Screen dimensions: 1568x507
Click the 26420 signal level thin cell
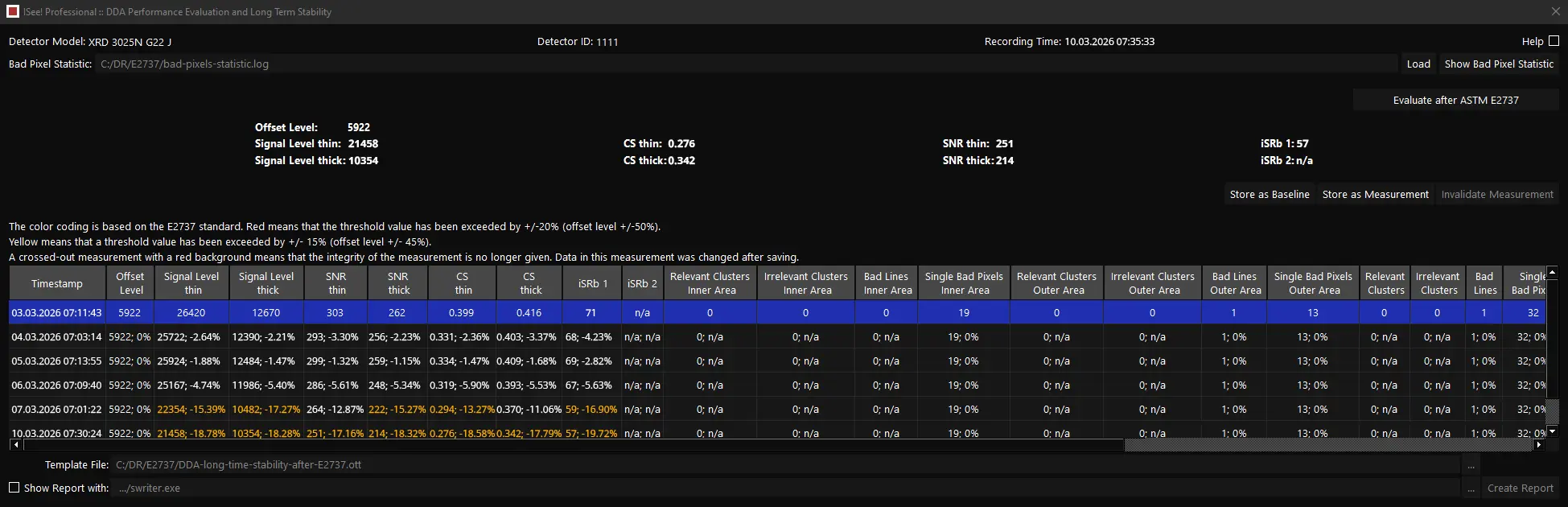point(191,312)
